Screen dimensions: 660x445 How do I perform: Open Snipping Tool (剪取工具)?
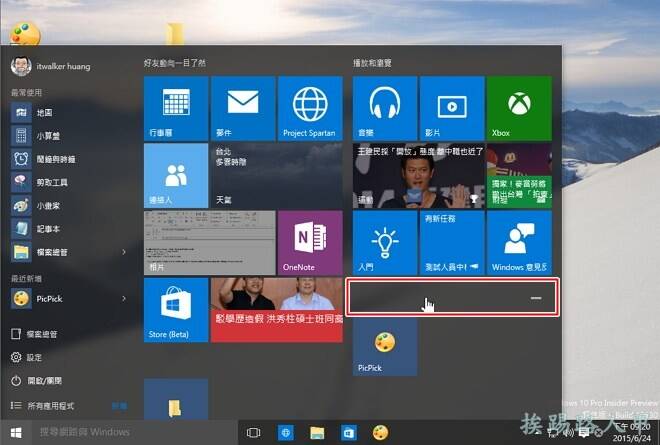[x=69, y=182]
